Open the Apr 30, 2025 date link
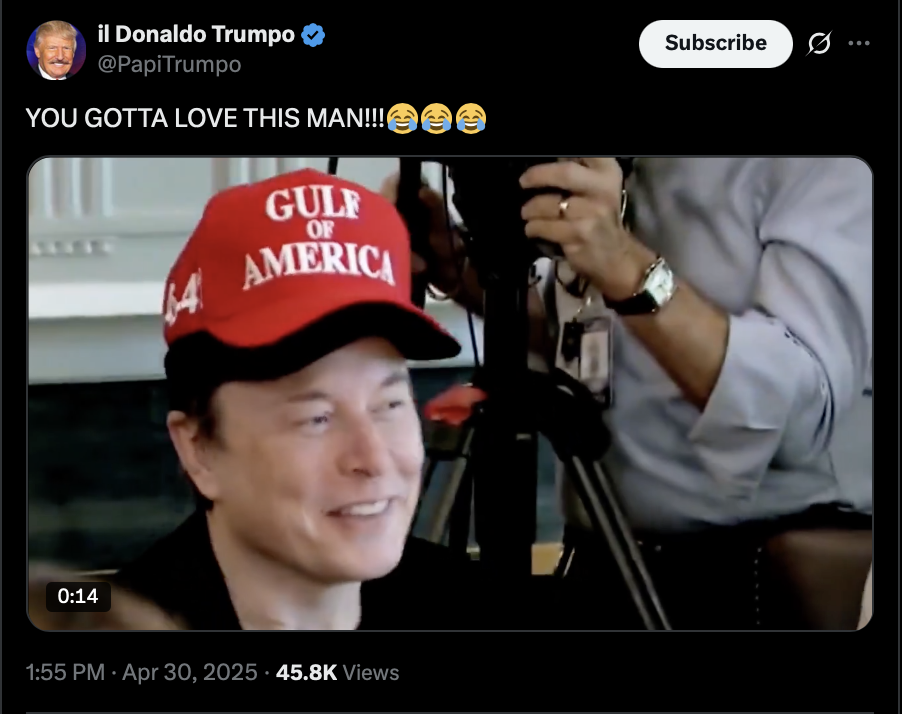This screenshot has width=902, height=714. 190,673
